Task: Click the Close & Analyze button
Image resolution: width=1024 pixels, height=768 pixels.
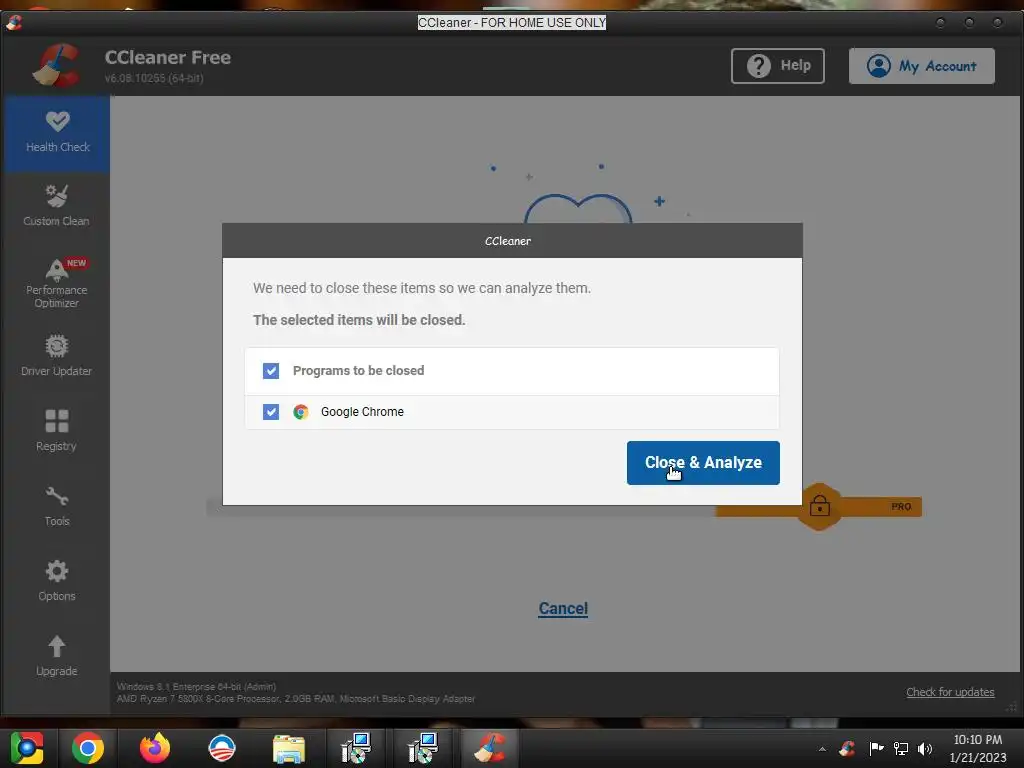Action: pos(703,462)
